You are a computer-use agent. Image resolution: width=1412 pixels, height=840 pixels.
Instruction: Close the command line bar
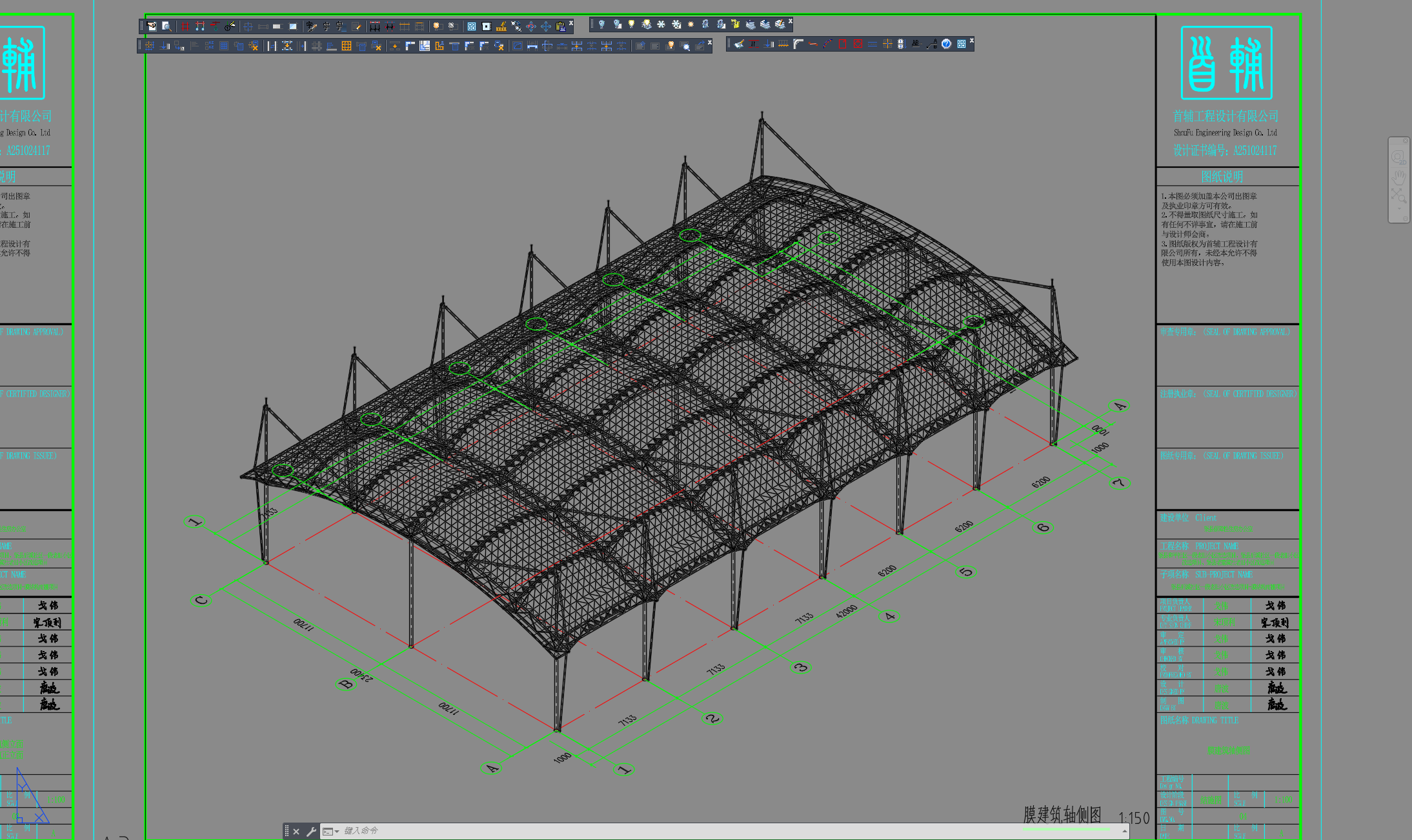click(296, 832)
